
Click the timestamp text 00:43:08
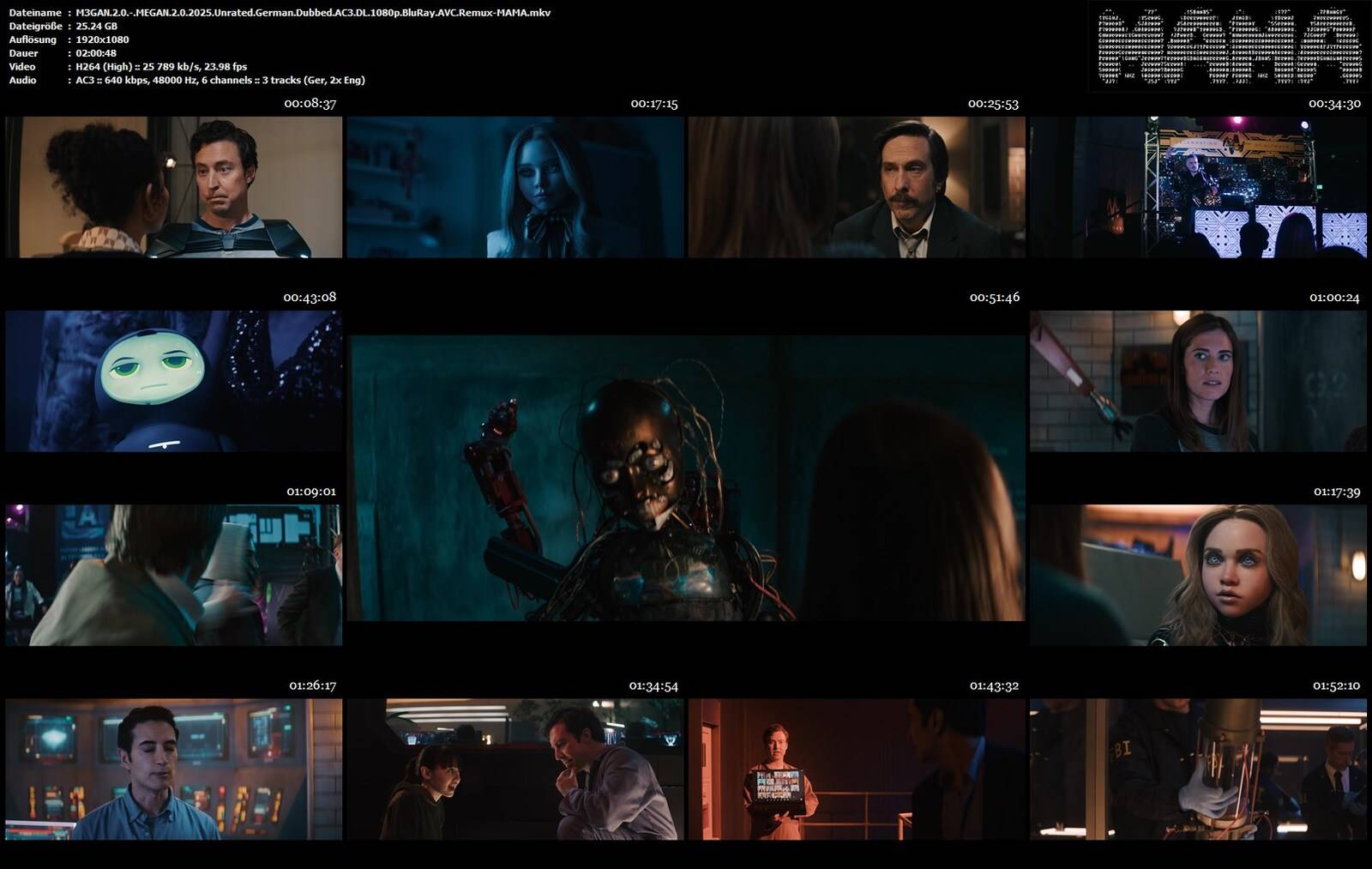coord(310,297)
